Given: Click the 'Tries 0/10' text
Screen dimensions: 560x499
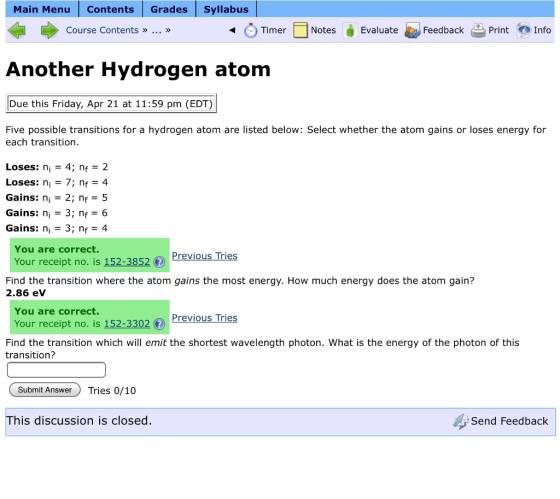Looking at the screenshot, I should point(112,391).
